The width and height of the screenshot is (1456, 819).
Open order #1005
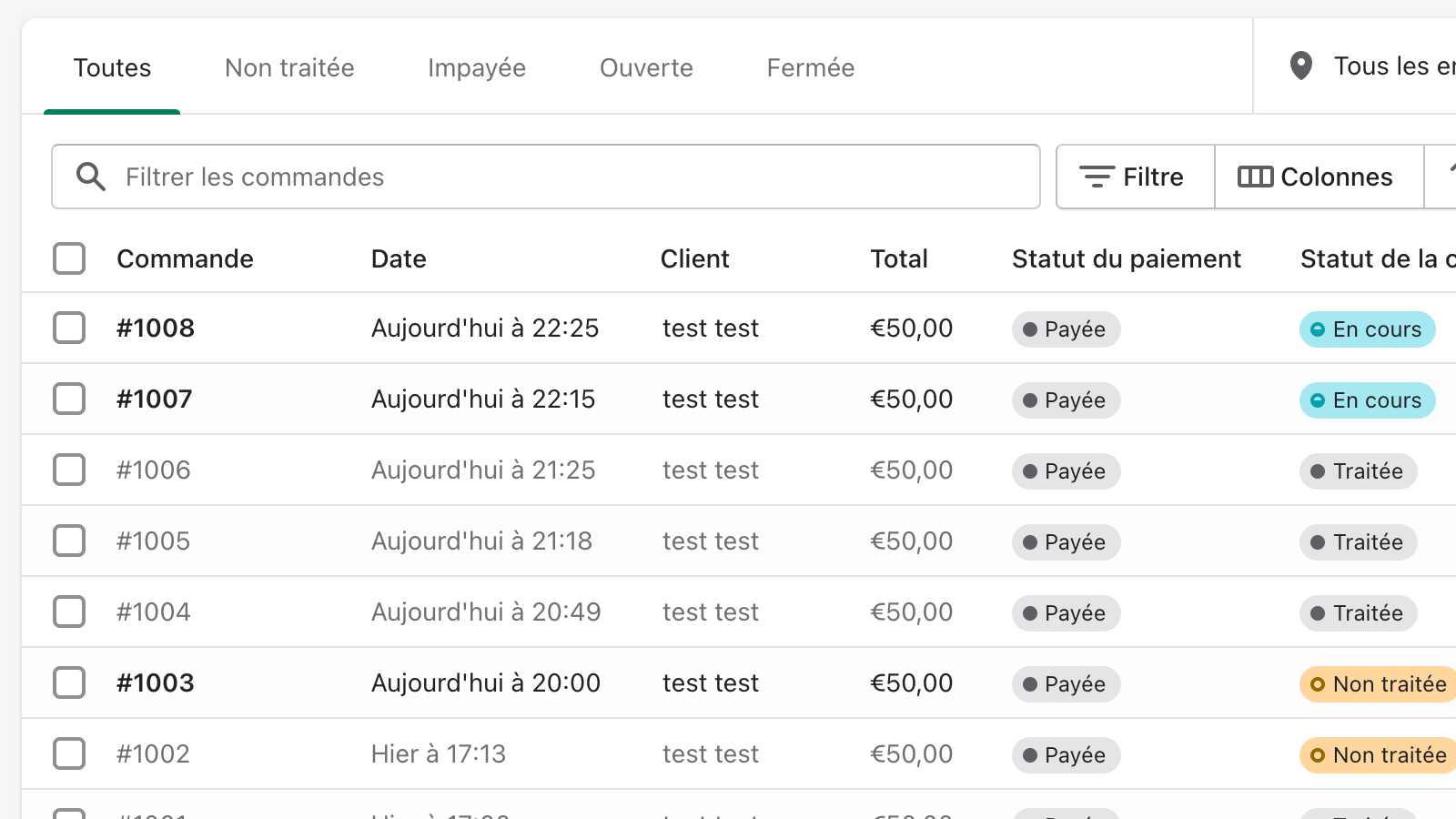154,541
